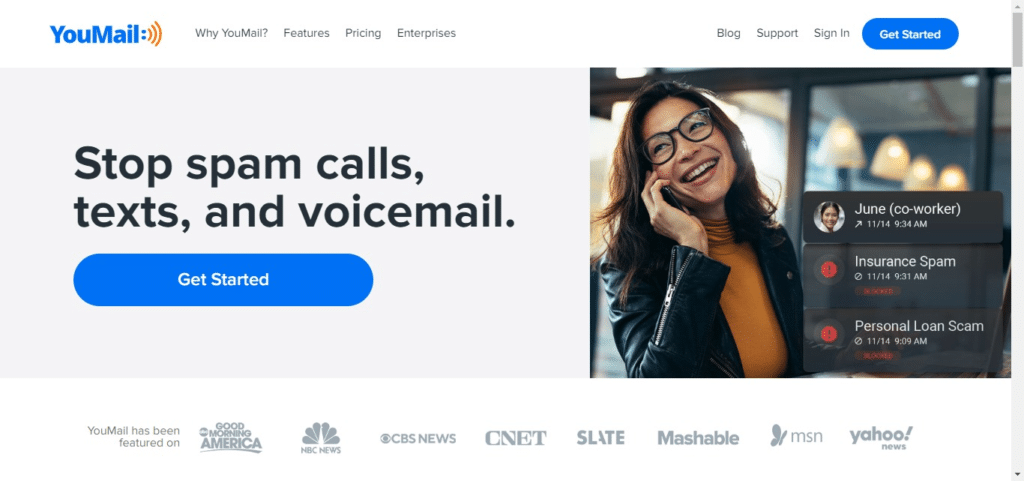
Task: Click the Mashable logo
Action: click(698, 438)
